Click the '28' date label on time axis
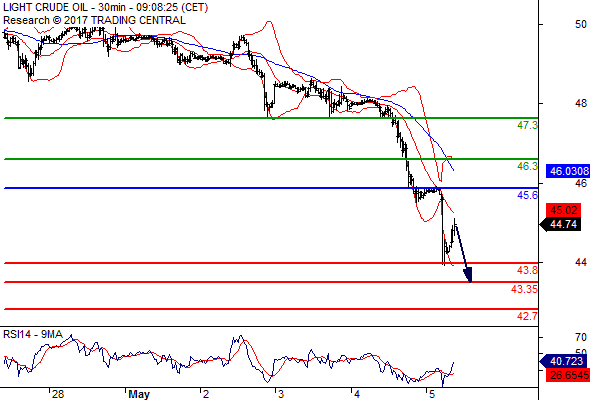This screenshot has width=590, height=400. pyautogui.click(x=58, y=394)
